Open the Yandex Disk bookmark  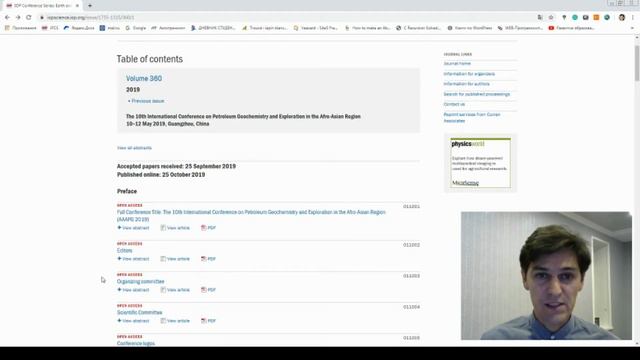pyautogui.click(x=79, y=28)
